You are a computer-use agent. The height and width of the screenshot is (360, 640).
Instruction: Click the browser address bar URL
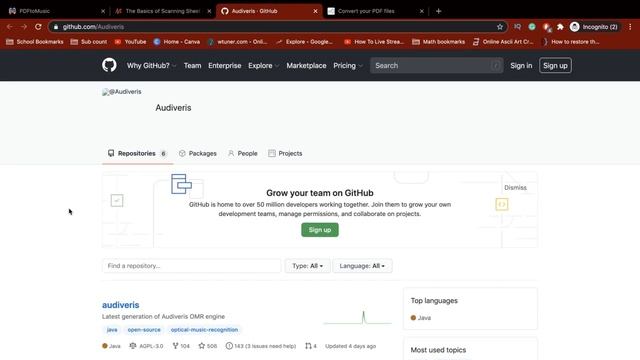[93, 27]
